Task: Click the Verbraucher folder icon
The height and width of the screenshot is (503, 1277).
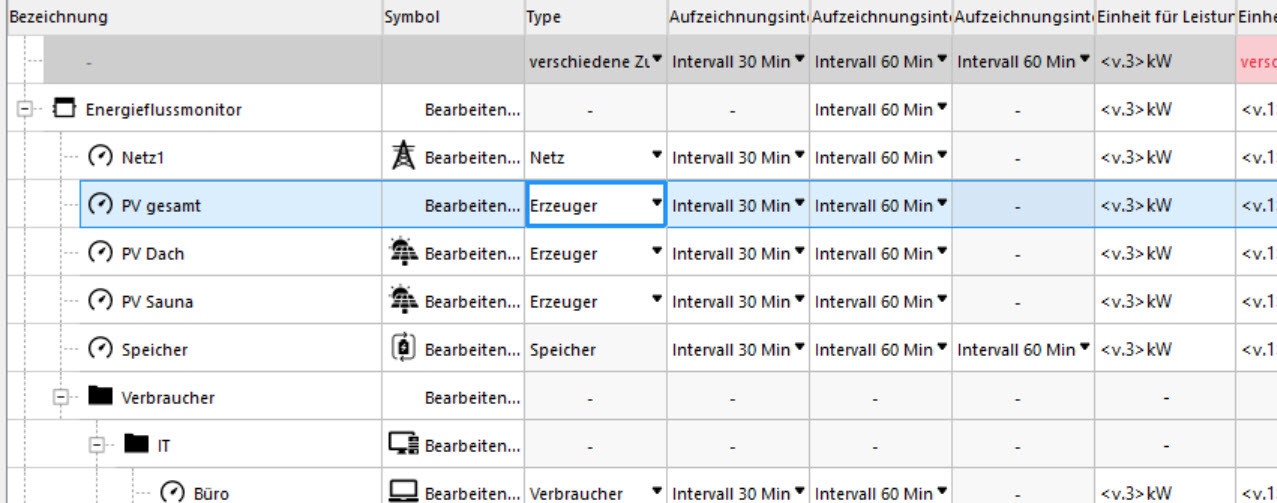Action: (x=100, y=396)
